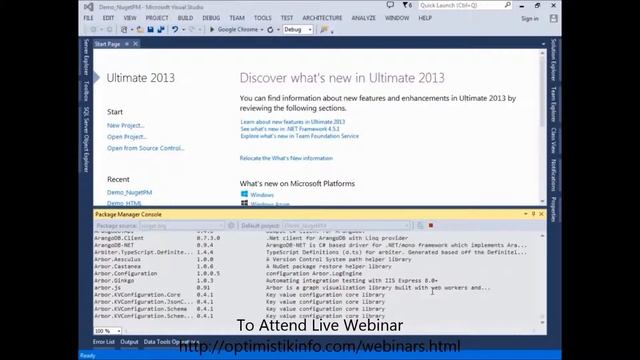Viewport: 640px width, 360px height.
Task: Open the HELP menu
Action: (x=425, y=18)
